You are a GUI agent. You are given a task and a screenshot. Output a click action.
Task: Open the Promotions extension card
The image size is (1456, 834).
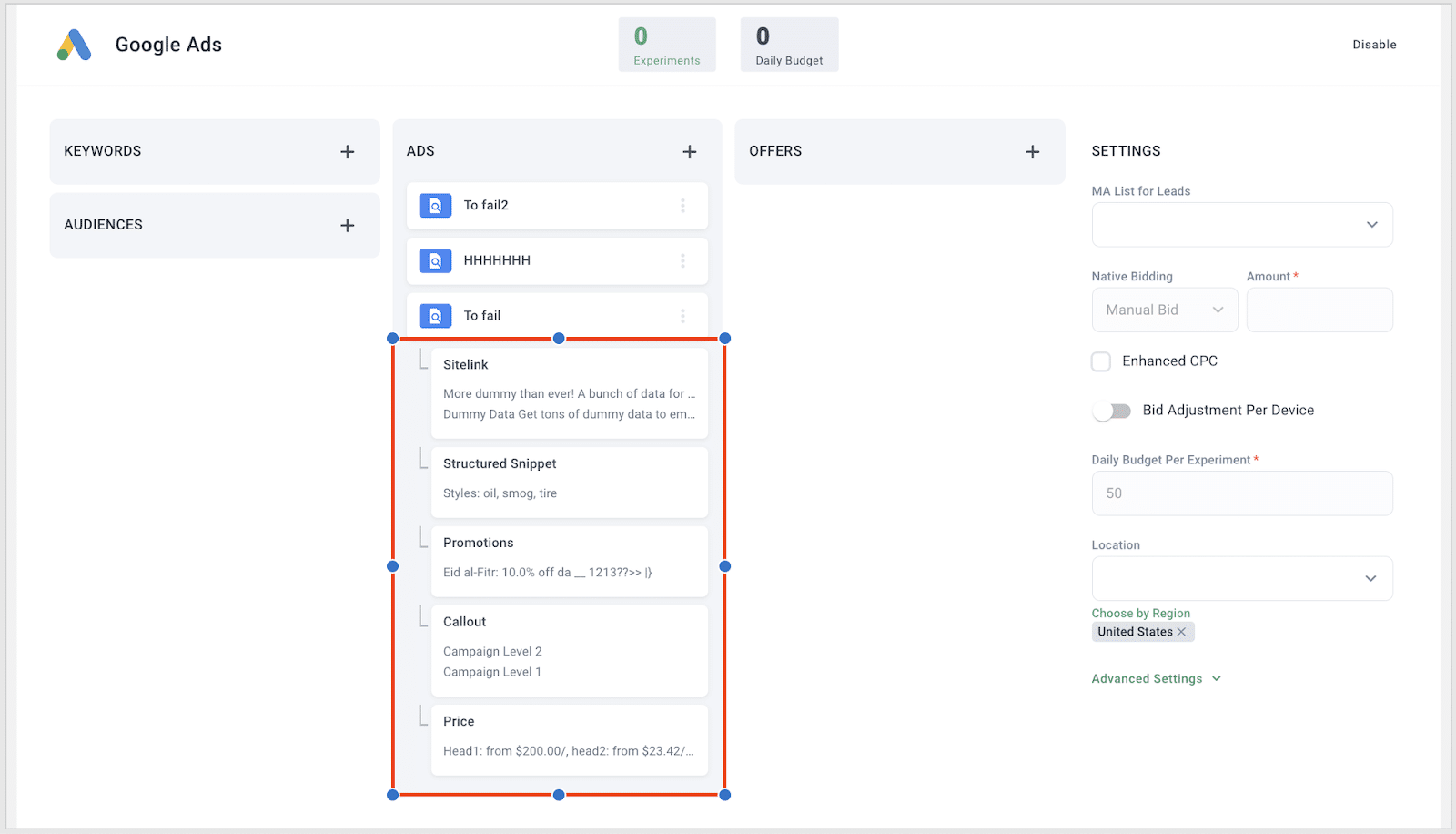(570, 562)
